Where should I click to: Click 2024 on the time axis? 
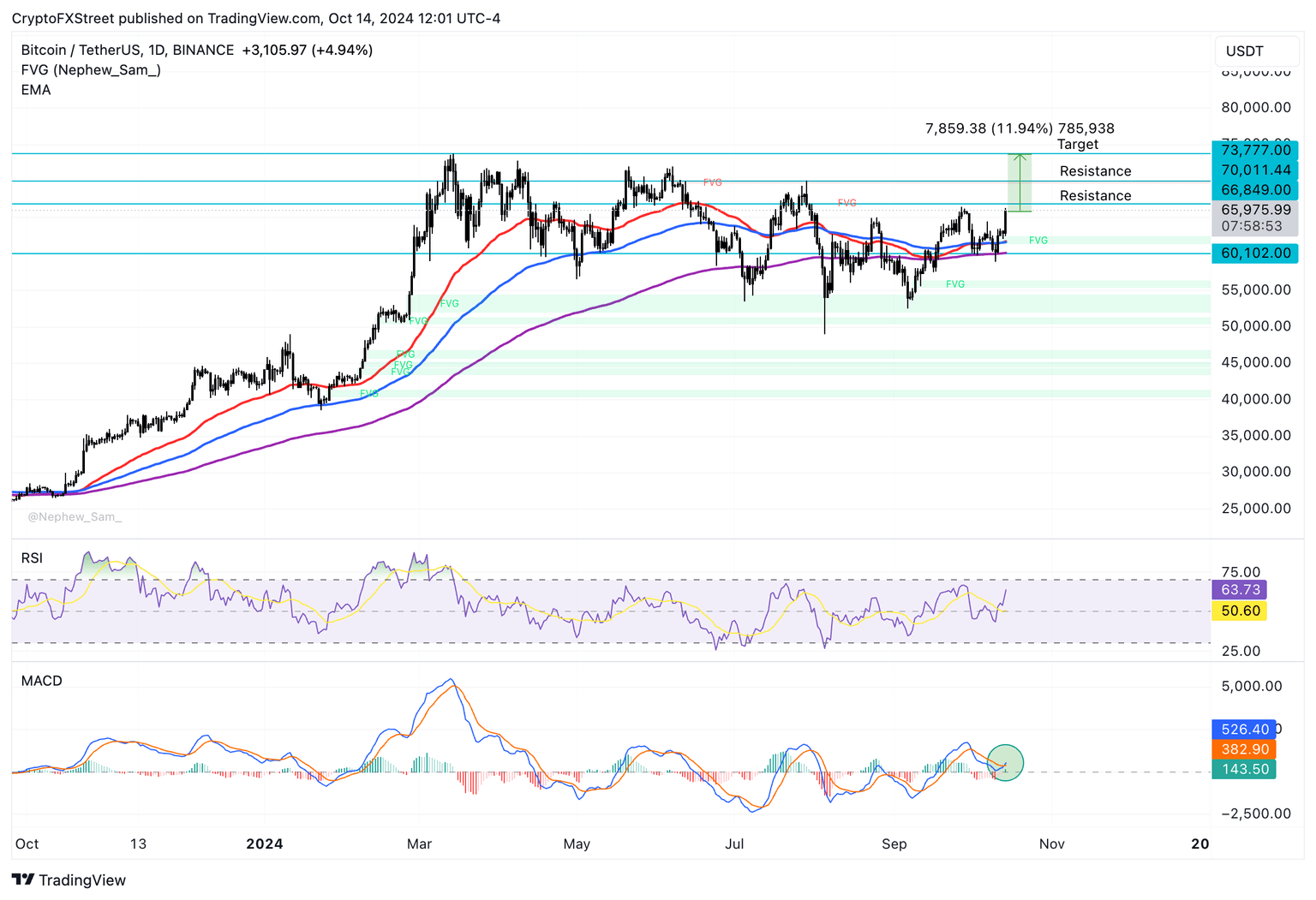(265, 843)
